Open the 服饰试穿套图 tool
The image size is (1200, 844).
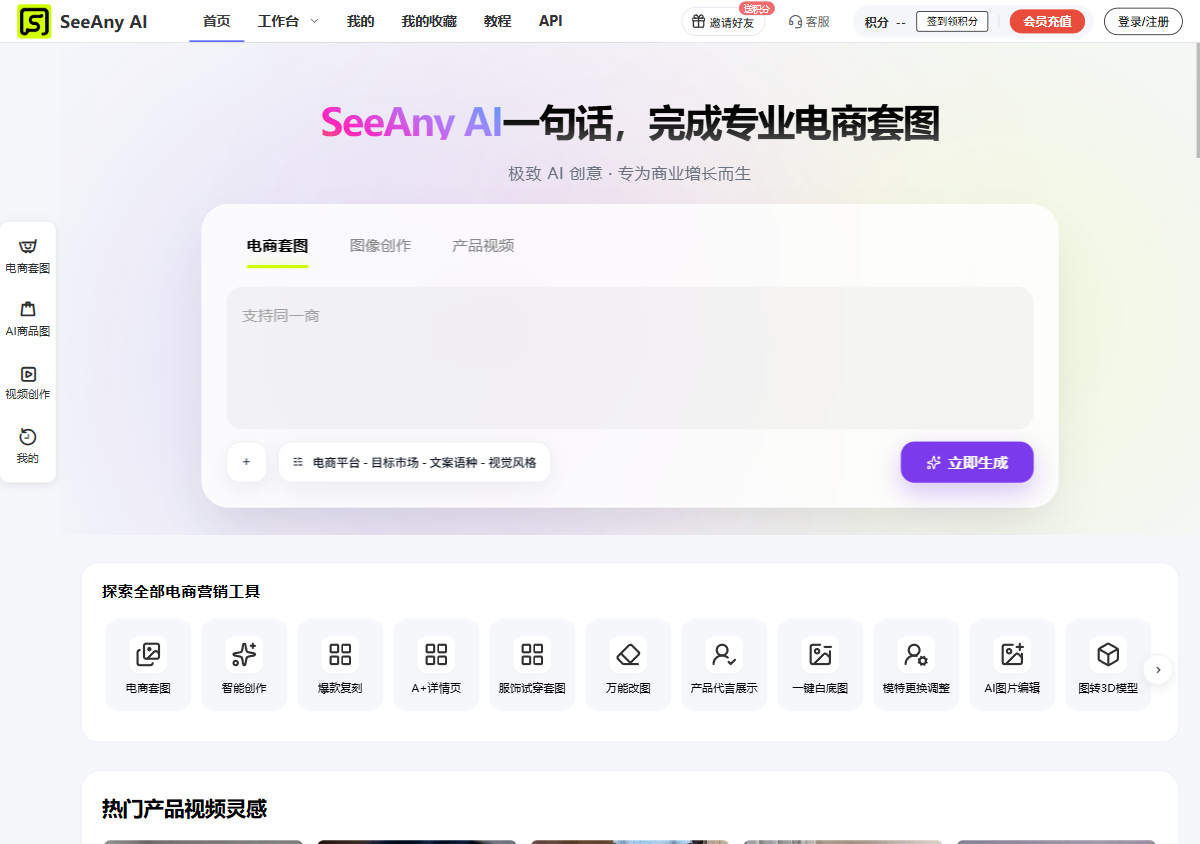coord(532,665)
